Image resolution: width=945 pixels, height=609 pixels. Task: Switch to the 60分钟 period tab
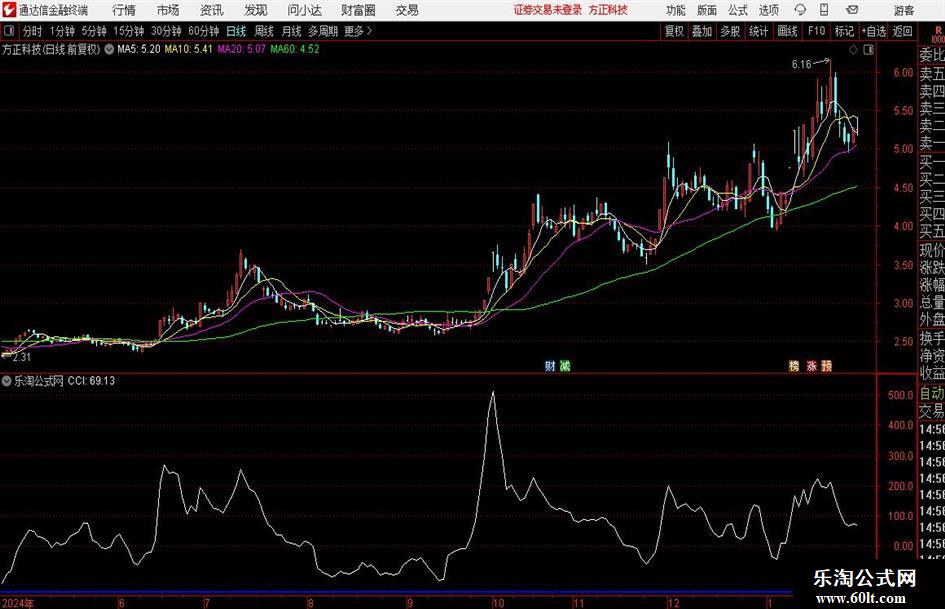pyautogui.click(x=204, y=31)
